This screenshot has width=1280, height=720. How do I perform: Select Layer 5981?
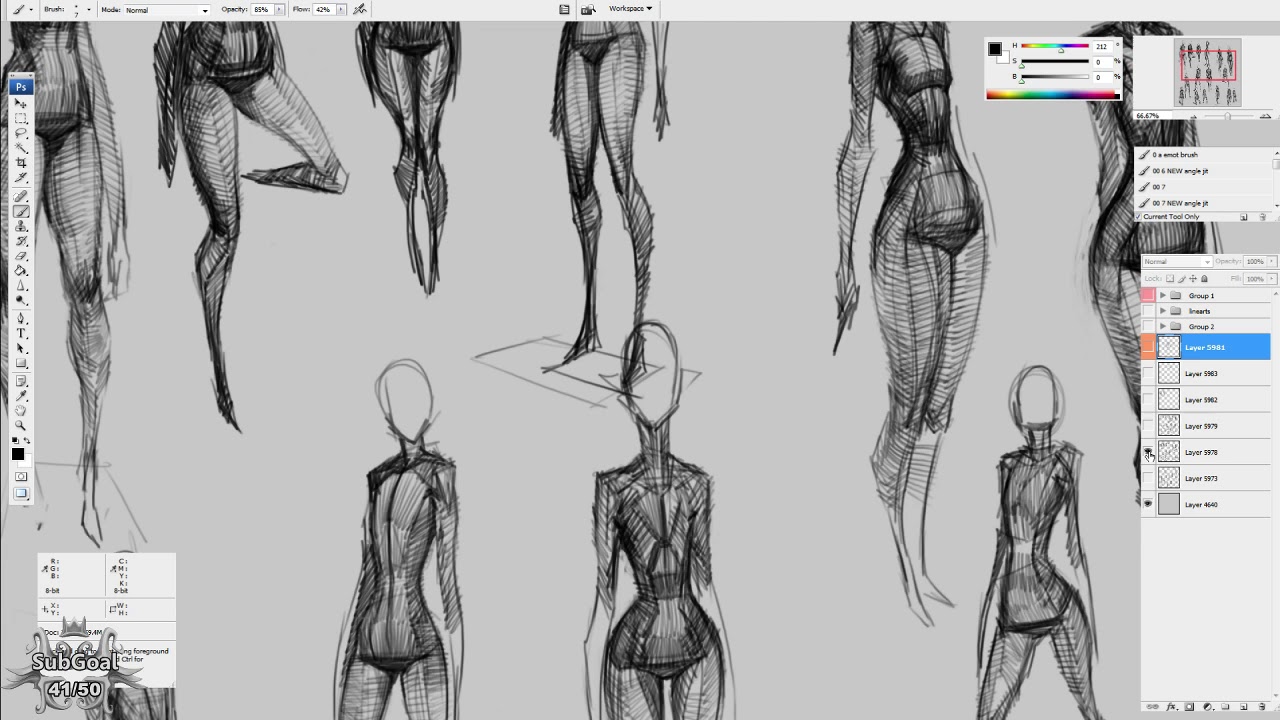pos(1207,347)
